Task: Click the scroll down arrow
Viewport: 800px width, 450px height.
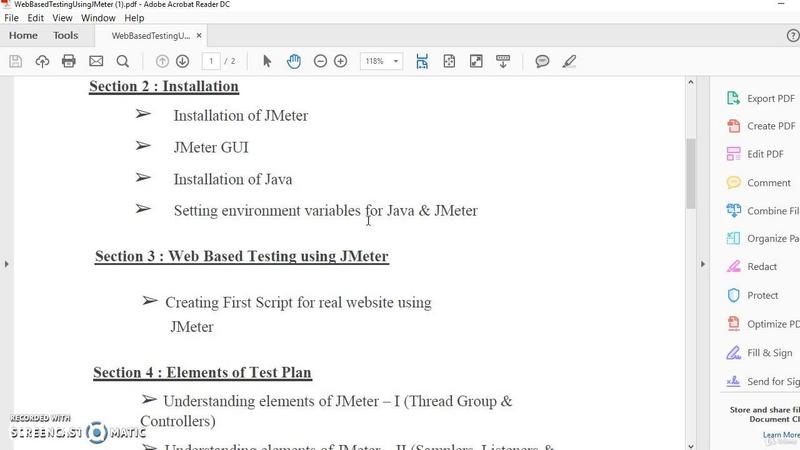Action: [x=691, y=446]
